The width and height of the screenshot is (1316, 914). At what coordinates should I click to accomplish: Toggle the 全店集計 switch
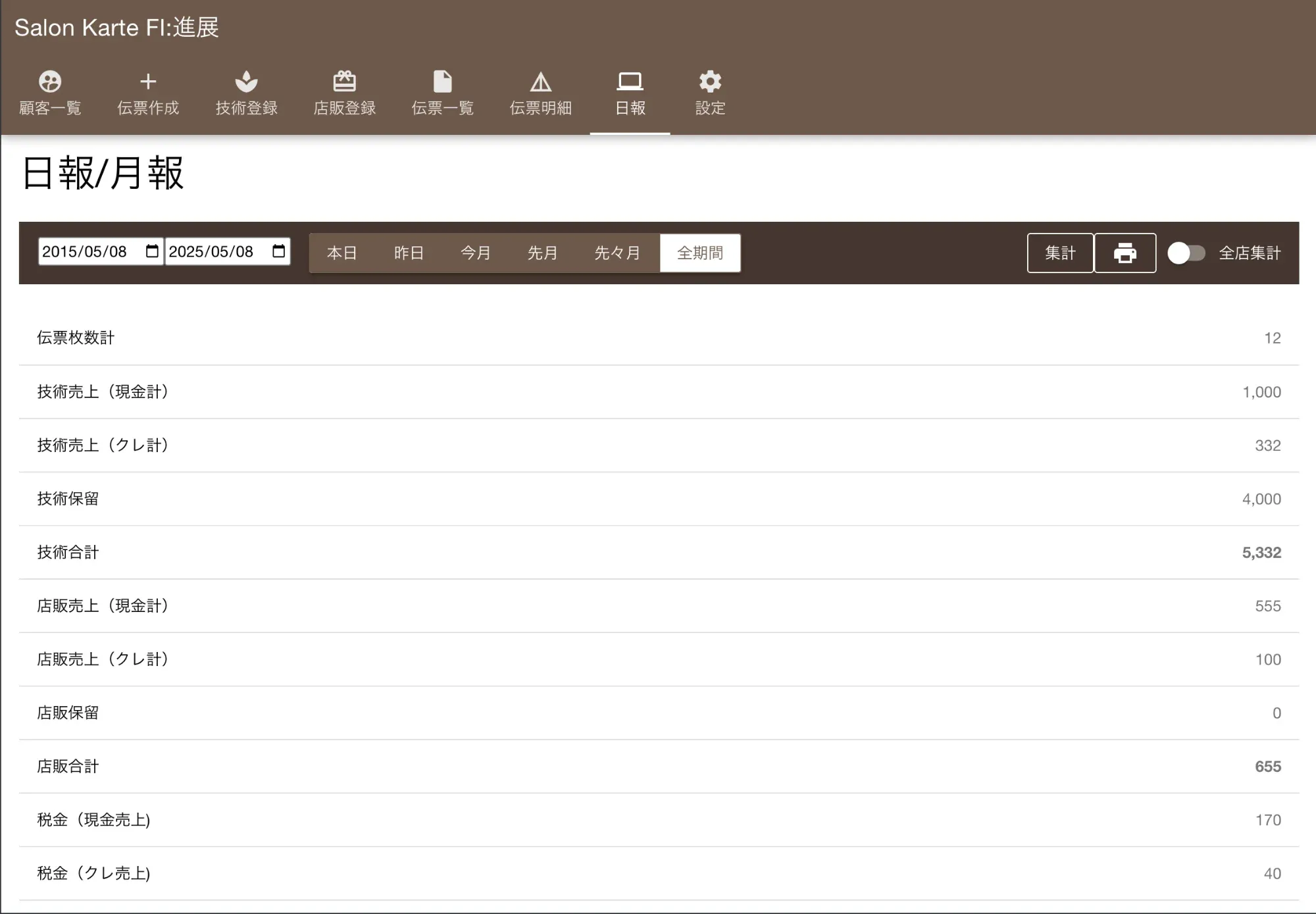point(1186,253)
